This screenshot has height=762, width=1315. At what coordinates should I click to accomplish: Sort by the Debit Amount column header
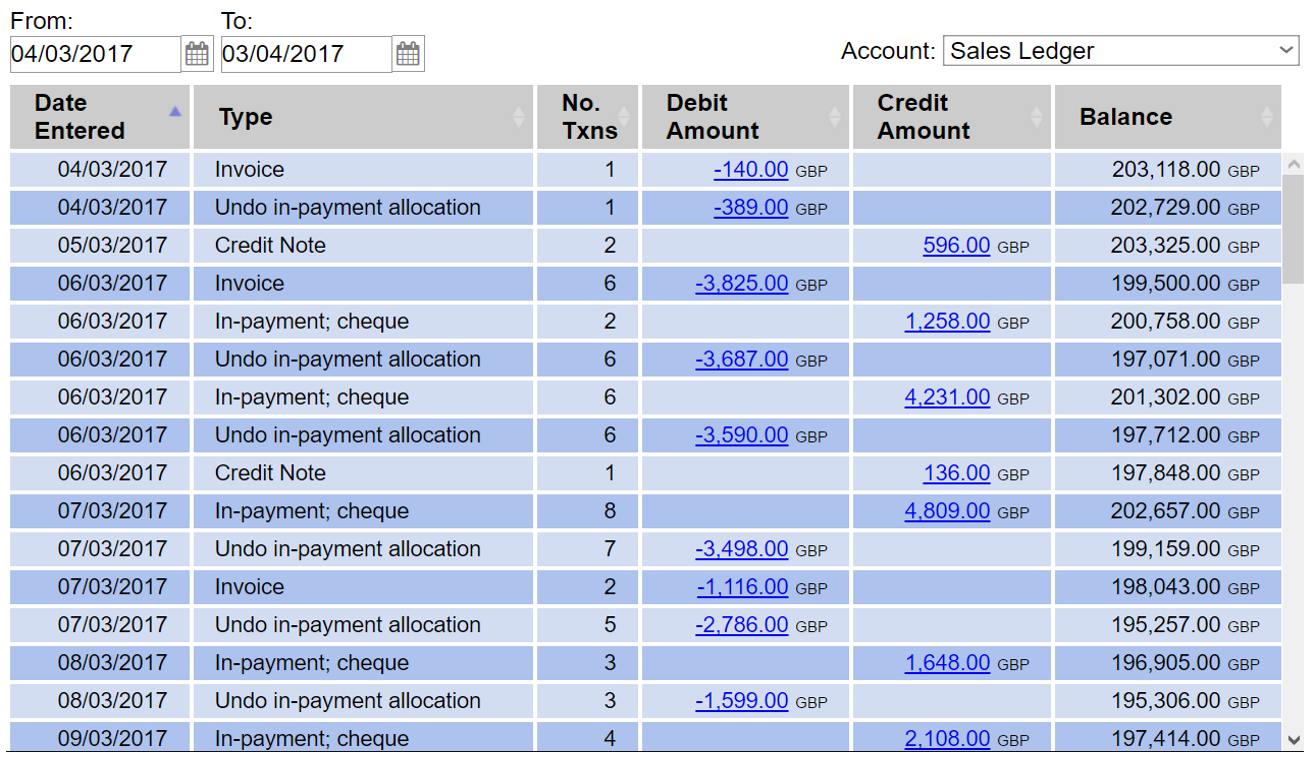745,117
